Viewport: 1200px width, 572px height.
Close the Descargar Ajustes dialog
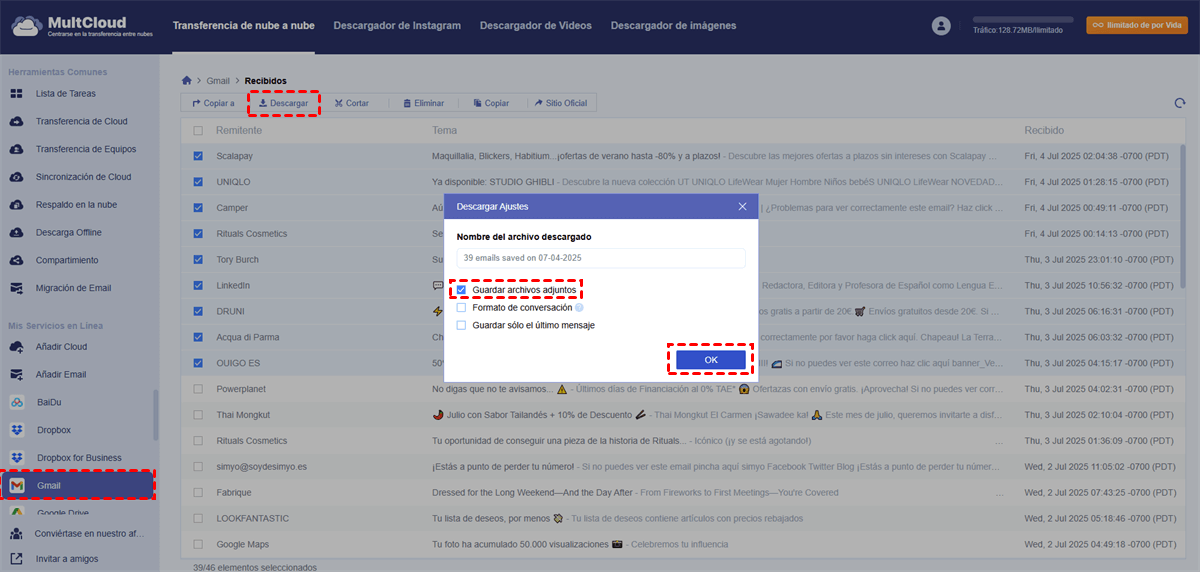coord(742,206)
